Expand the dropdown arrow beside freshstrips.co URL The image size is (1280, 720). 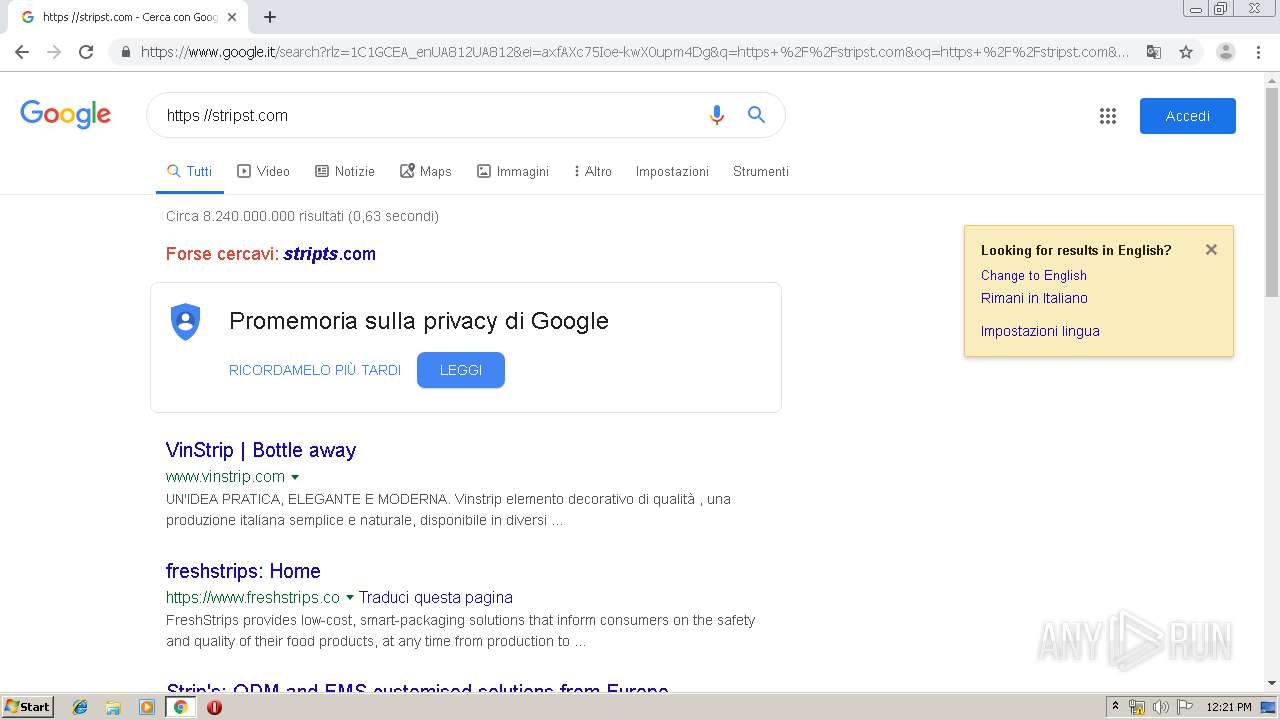350,598
